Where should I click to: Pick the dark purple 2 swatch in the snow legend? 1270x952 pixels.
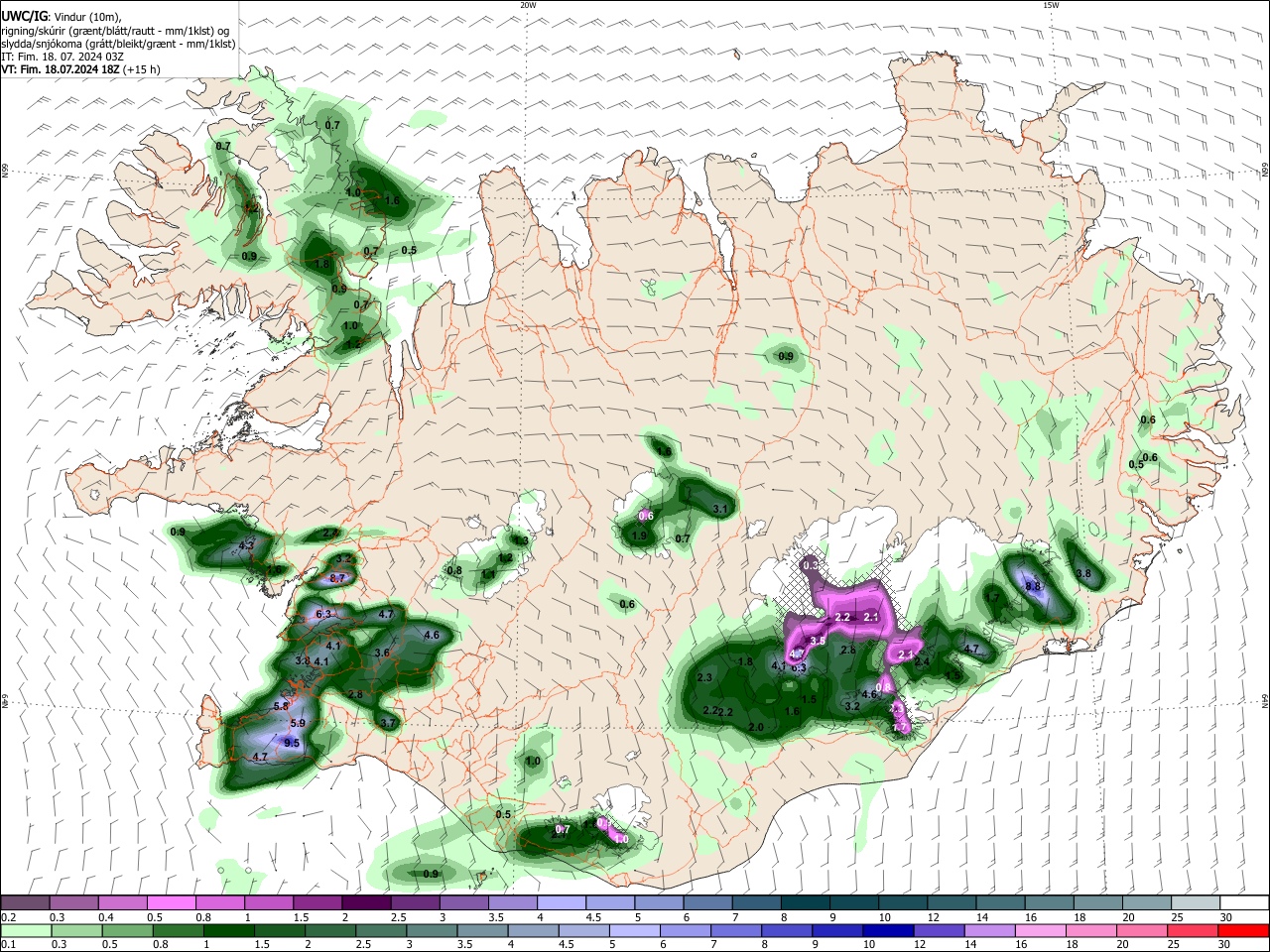click(365, 902)
